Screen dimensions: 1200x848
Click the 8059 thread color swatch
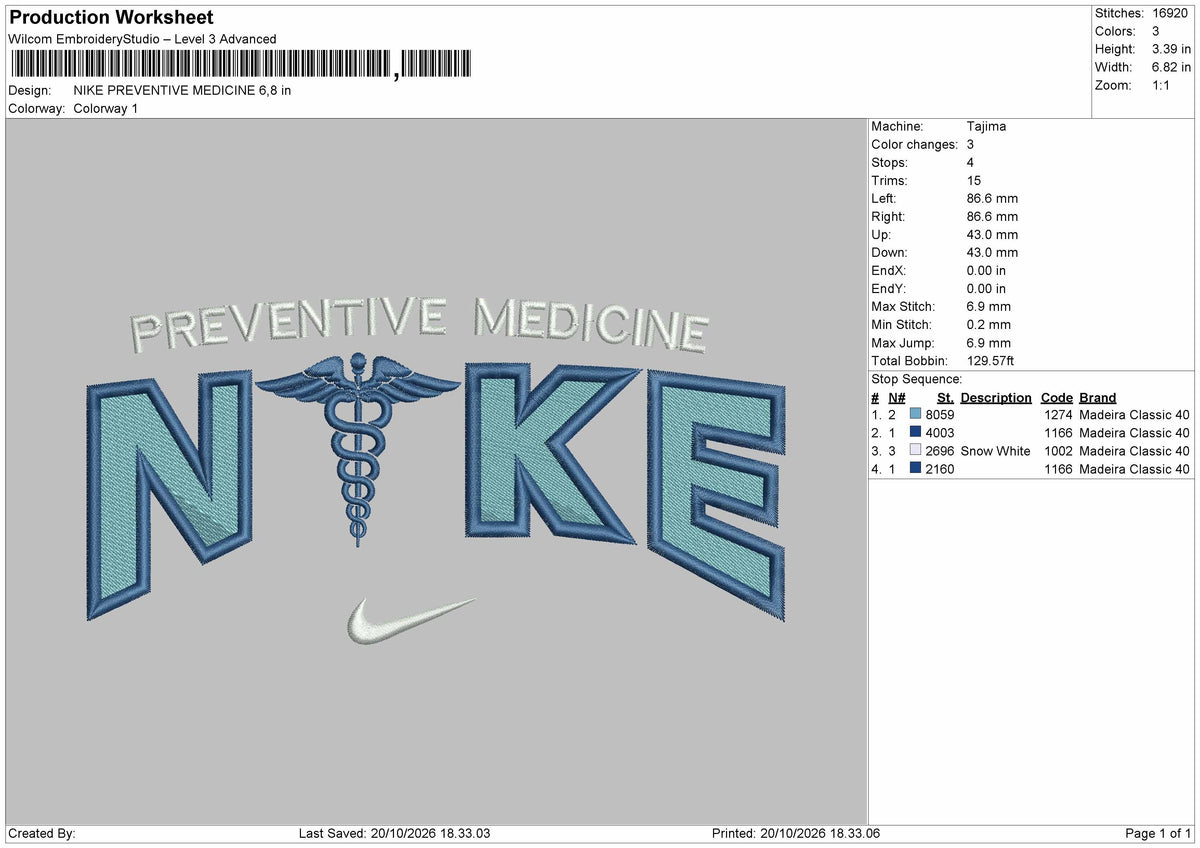915,415
